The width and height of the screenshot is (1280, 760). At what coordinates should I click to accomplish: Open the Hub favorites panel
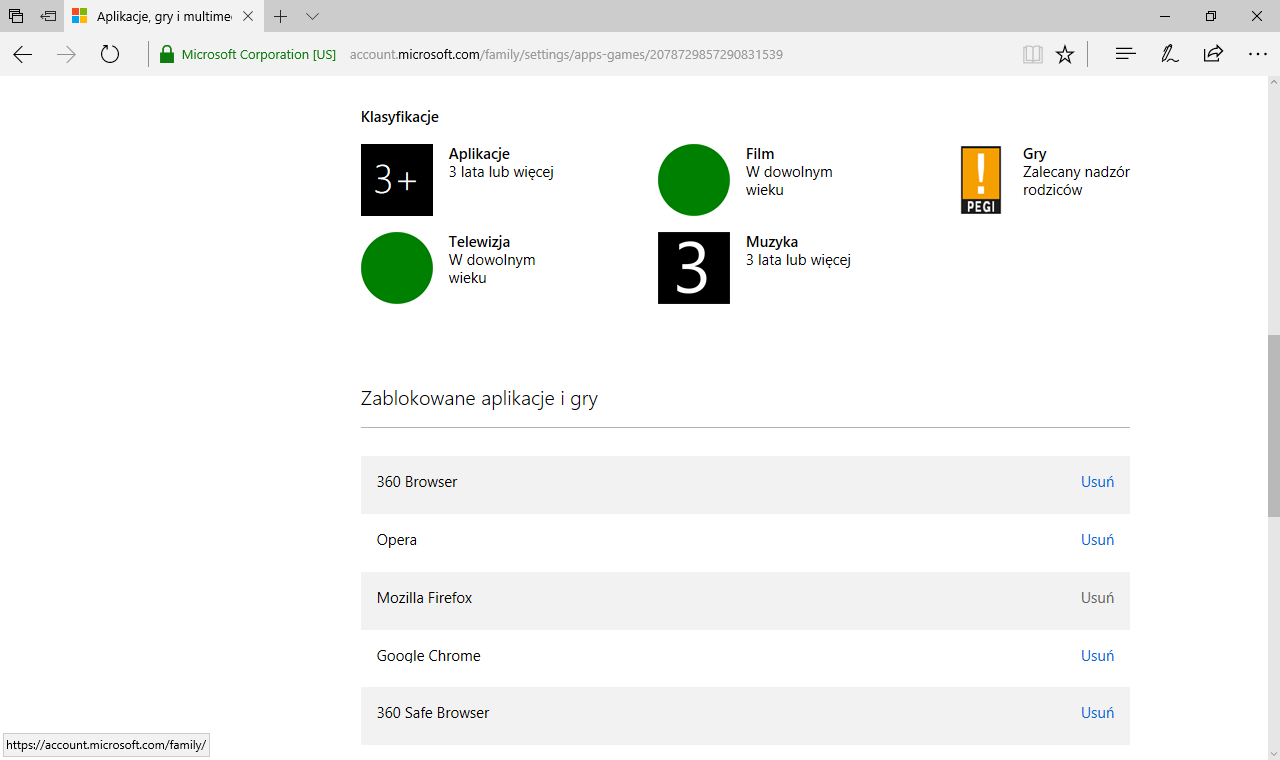coord(1125,55)
